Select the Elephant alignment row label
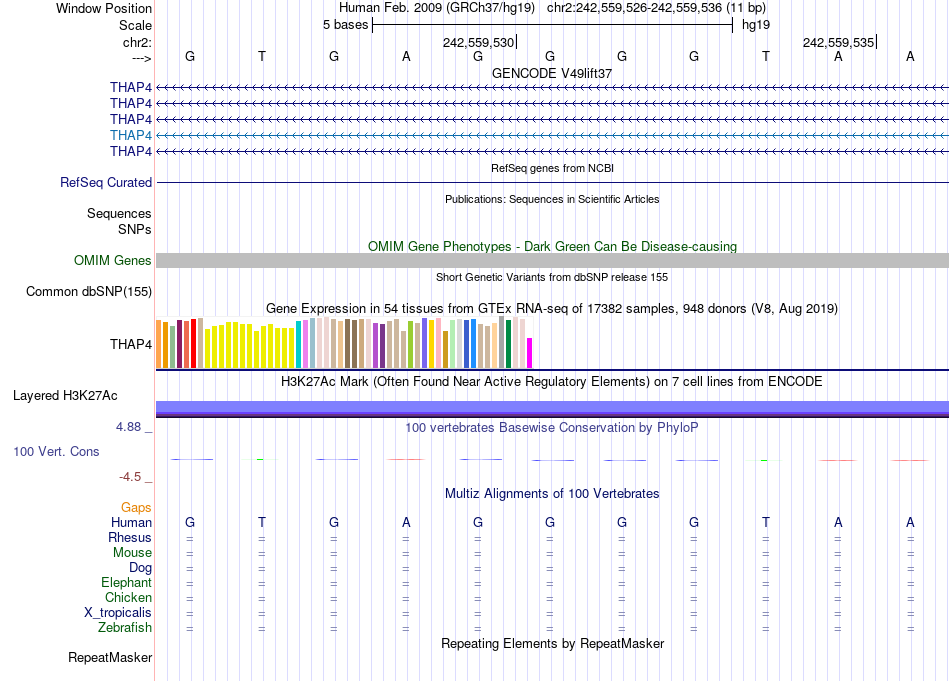 click(x=127, y=582)
